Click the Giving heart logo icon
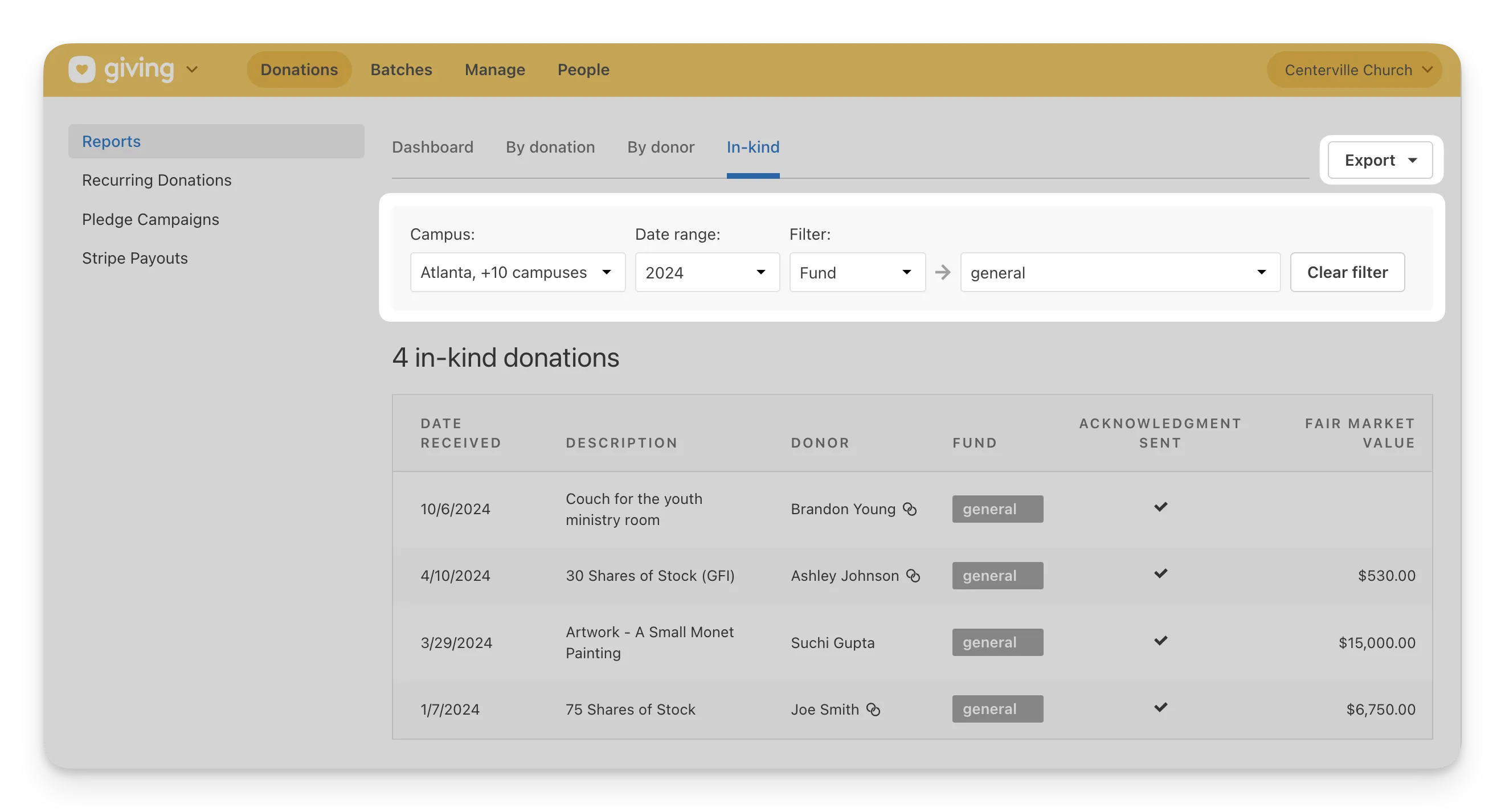The width and height of the screenshot is (1505, 812). tap(82, 69)
